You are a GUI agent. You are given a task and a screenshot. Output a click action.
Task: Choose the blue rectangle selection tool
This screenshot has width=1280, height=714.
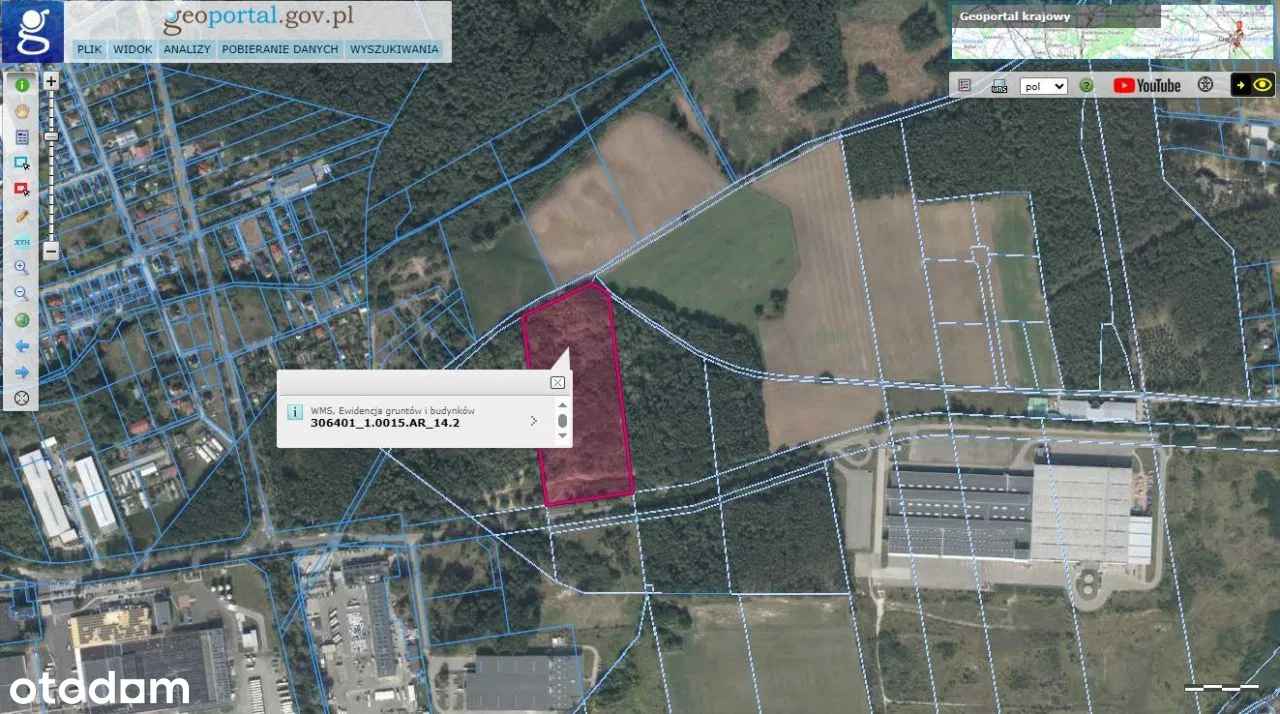point(21,162)
